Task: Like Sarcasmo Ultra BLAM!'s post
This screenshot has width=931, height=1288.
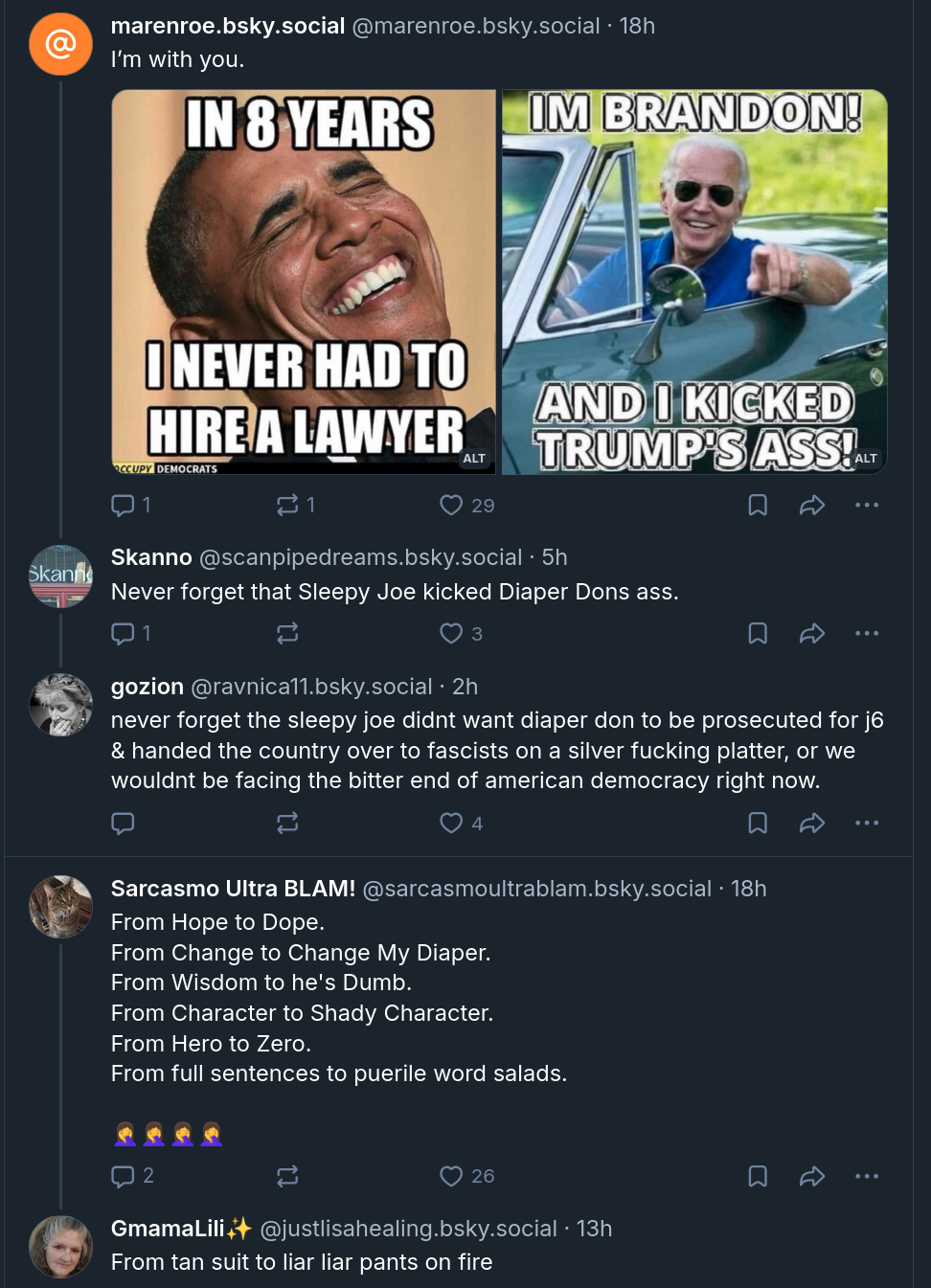Action: pyautogui.click(x=451, y=1176)
